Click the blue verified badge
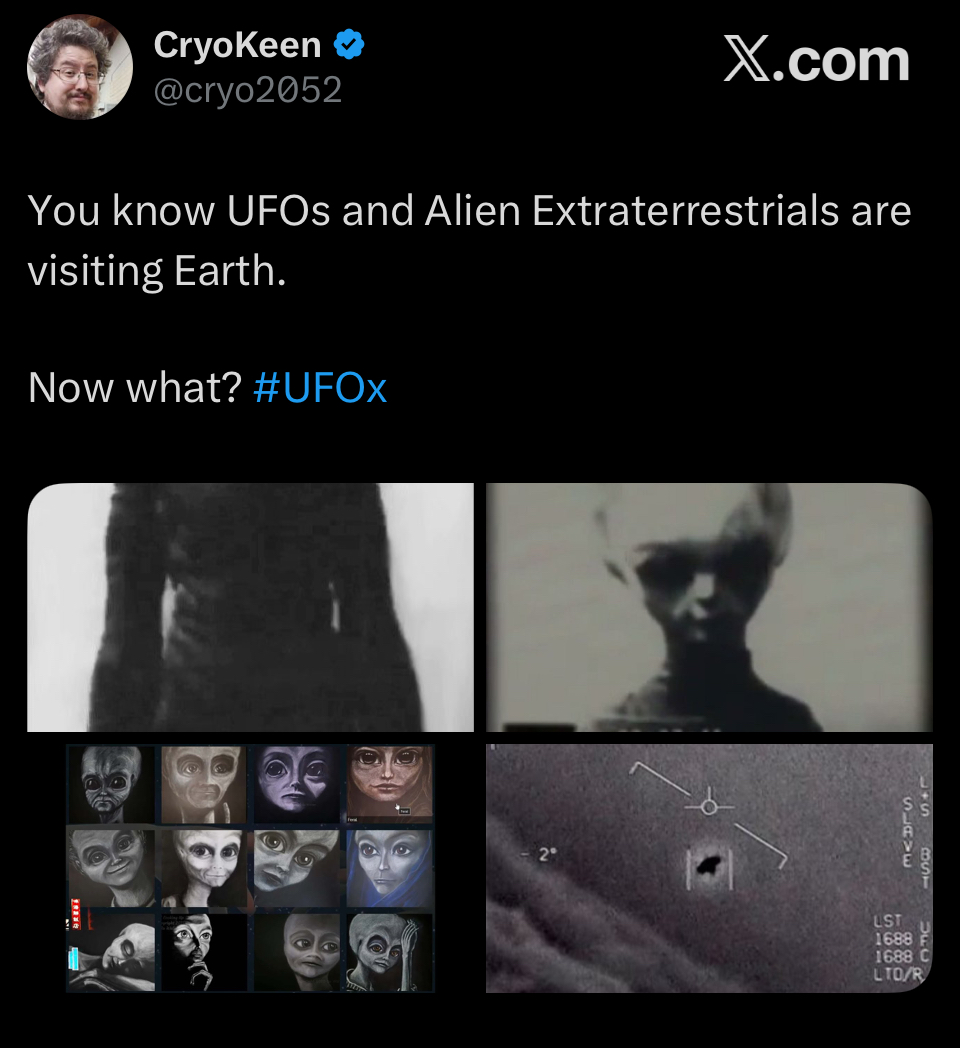Image resolution: width=960 pixels, height=1048 pixels. (349, 45)
